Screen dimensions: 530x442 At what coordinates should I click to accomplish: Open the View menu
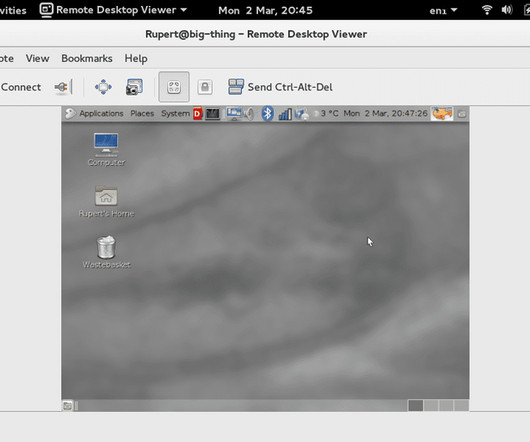(x=38, y=58)
